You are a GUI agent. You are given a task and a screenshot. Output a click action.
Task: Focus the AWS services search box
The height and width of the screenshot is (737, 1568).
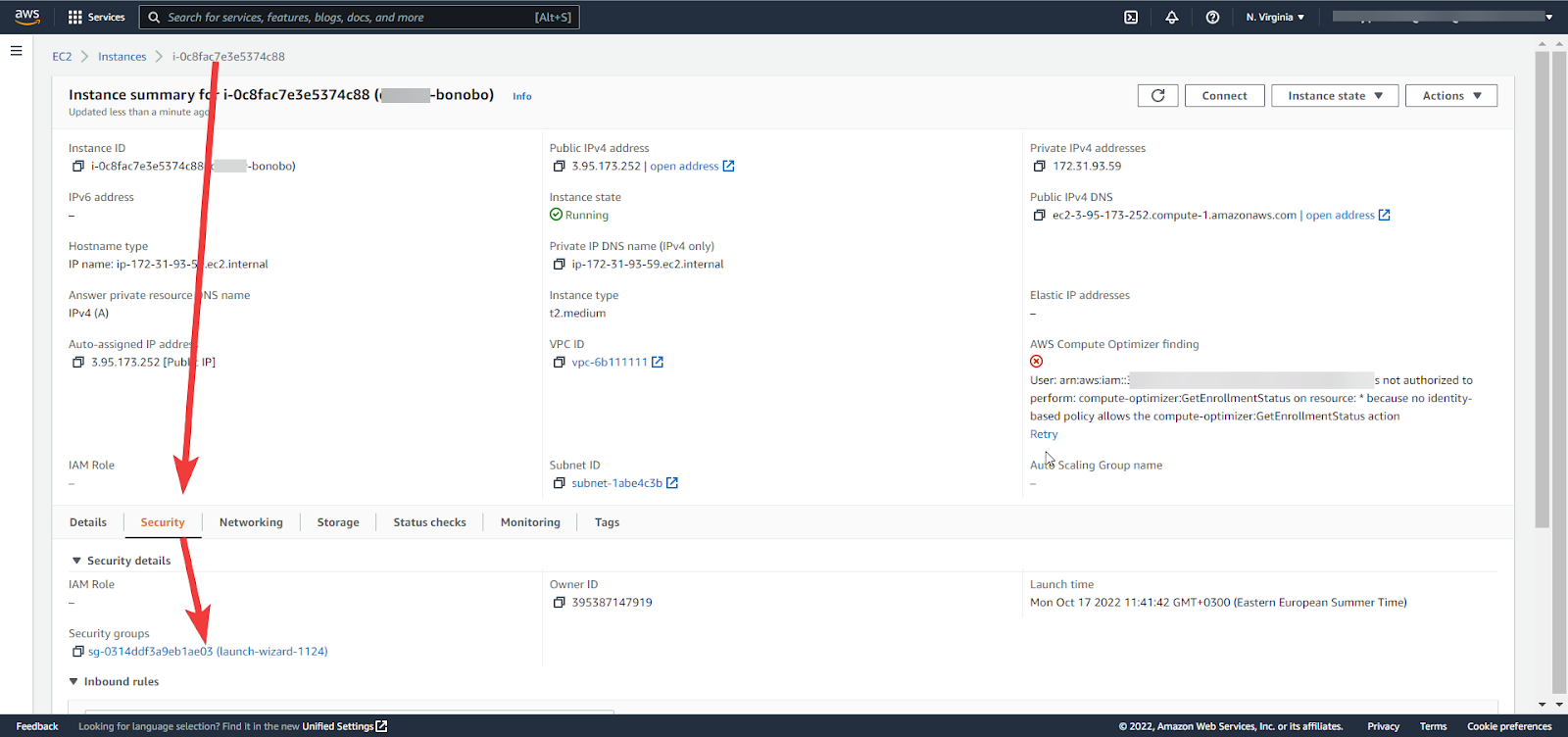360,18
